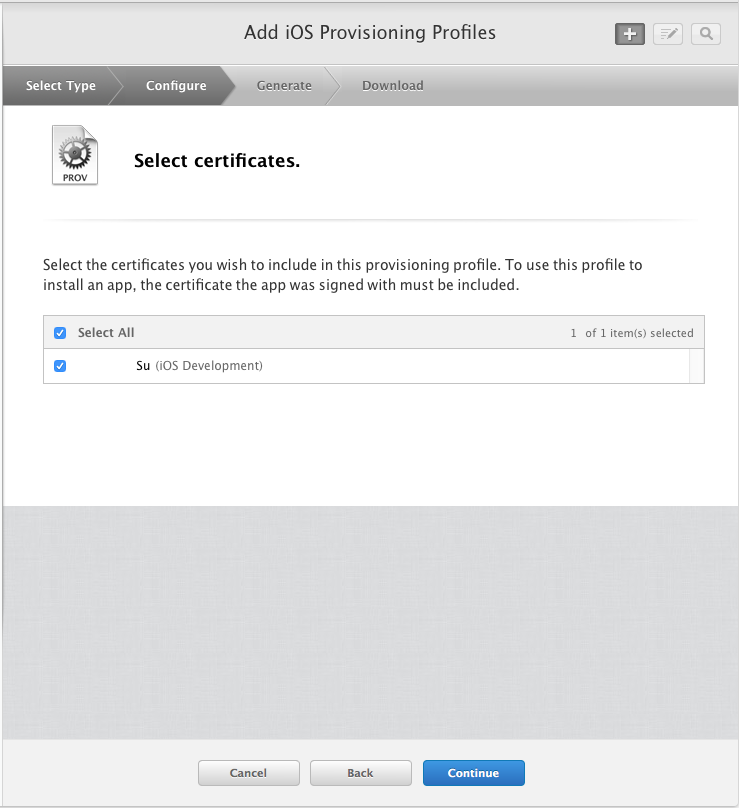739x808 pixels.
Task: Click the Add iOS Provisioning Profiles title
Action: click(x=370, y=32)
